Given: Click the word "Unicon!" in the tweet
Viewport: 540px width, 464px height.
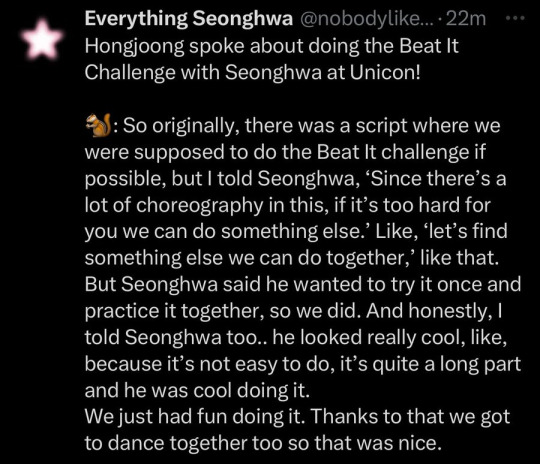Looking at the screenshot, I should 385,72.
